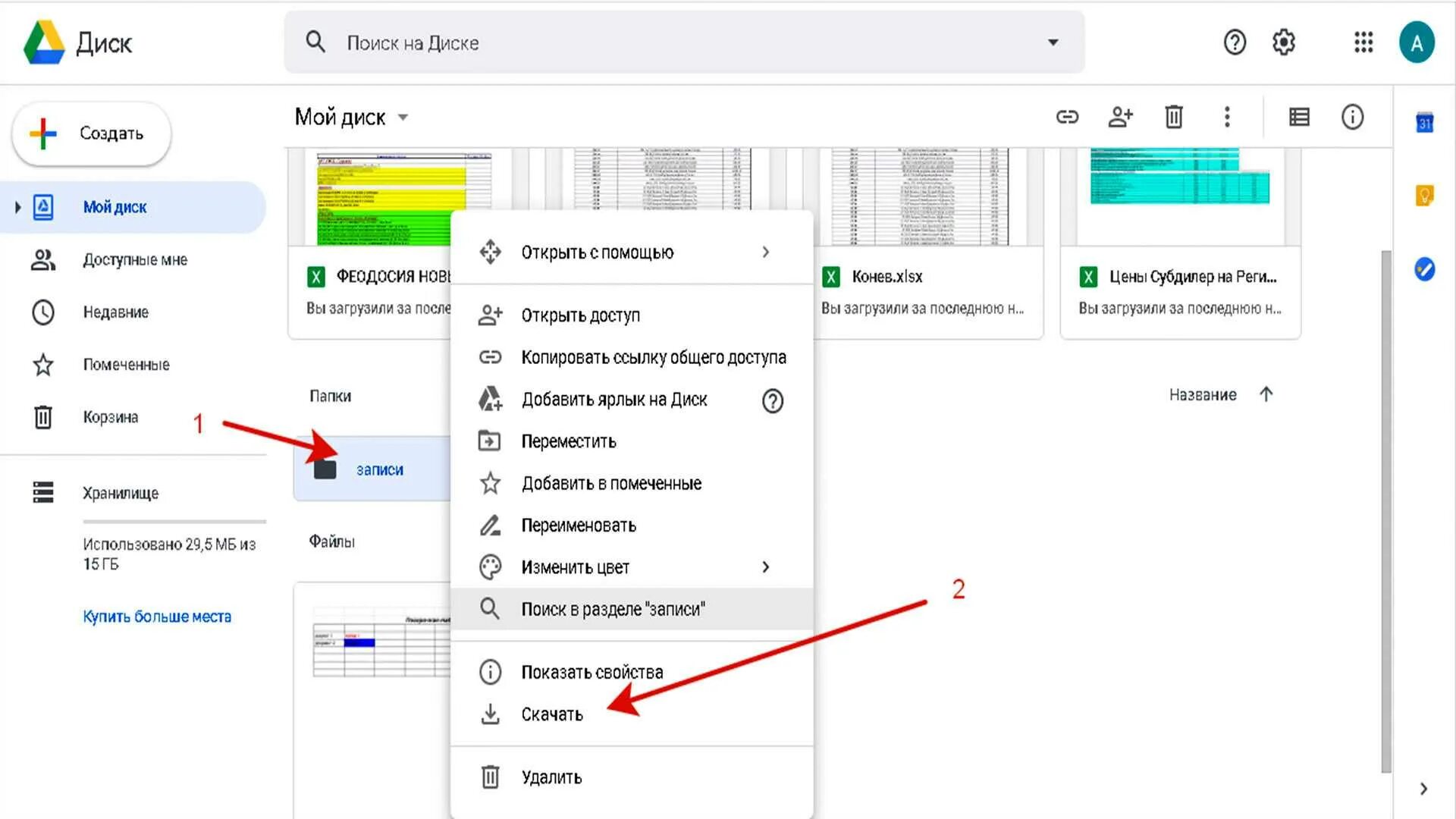This screenshot has width=1456, height=819.
Task: Toggle 'Добавить в помеченные' star option
Action: [x=610, y=483]
